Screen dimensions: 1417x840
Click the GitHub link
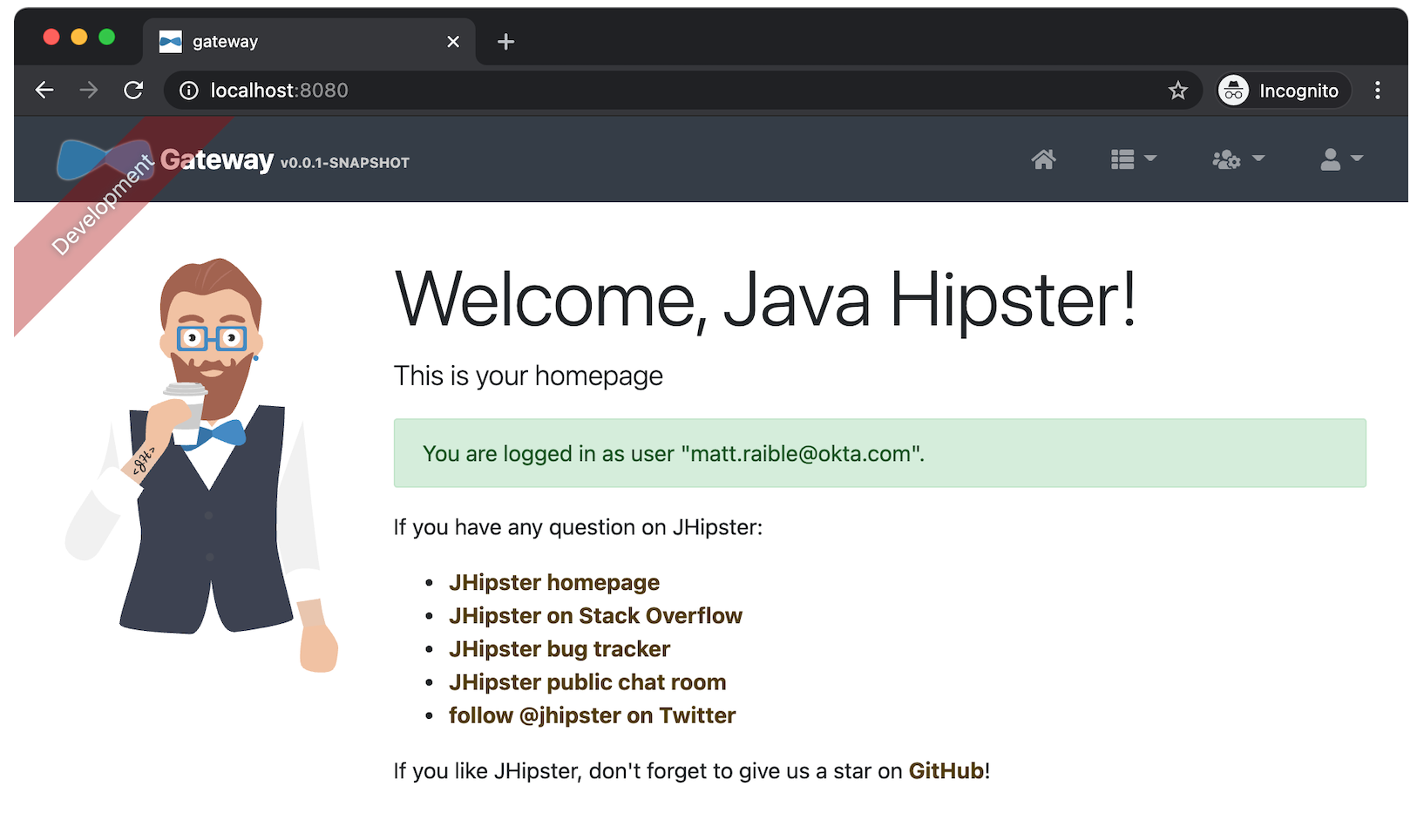click(x=946, y=771)
